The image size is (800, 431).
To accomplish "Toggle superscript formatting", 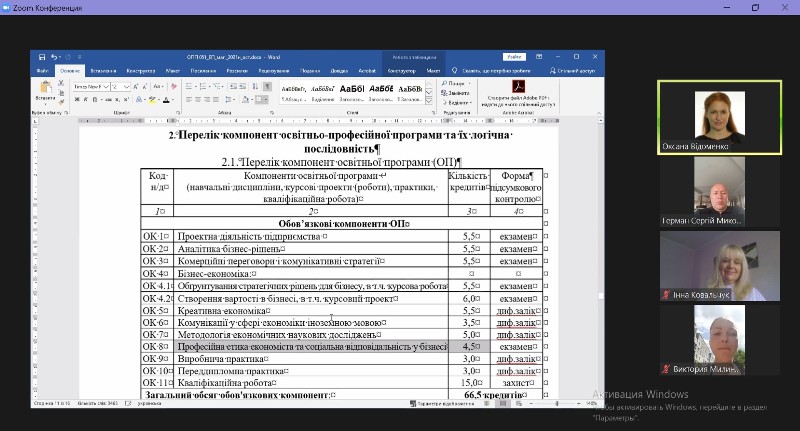I will pos(126,99).
